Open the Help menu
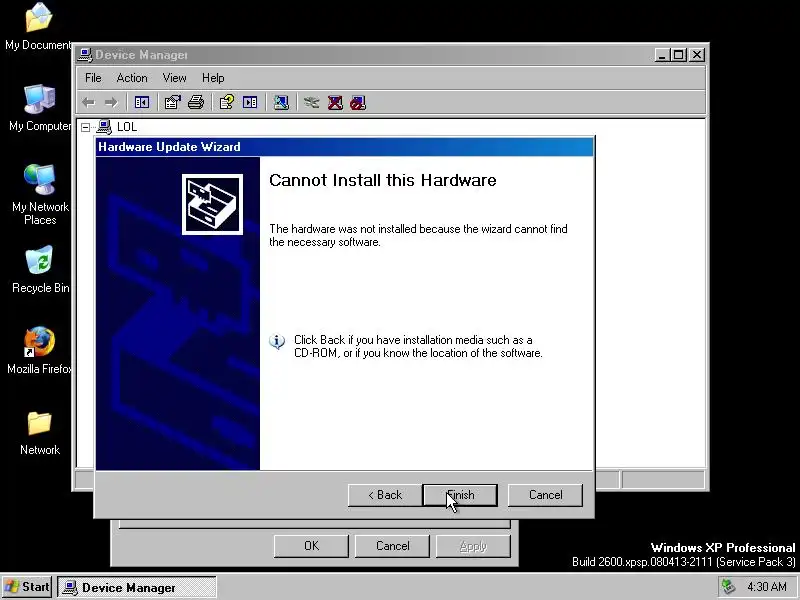 pyautogui.click(x=213, y=78)
